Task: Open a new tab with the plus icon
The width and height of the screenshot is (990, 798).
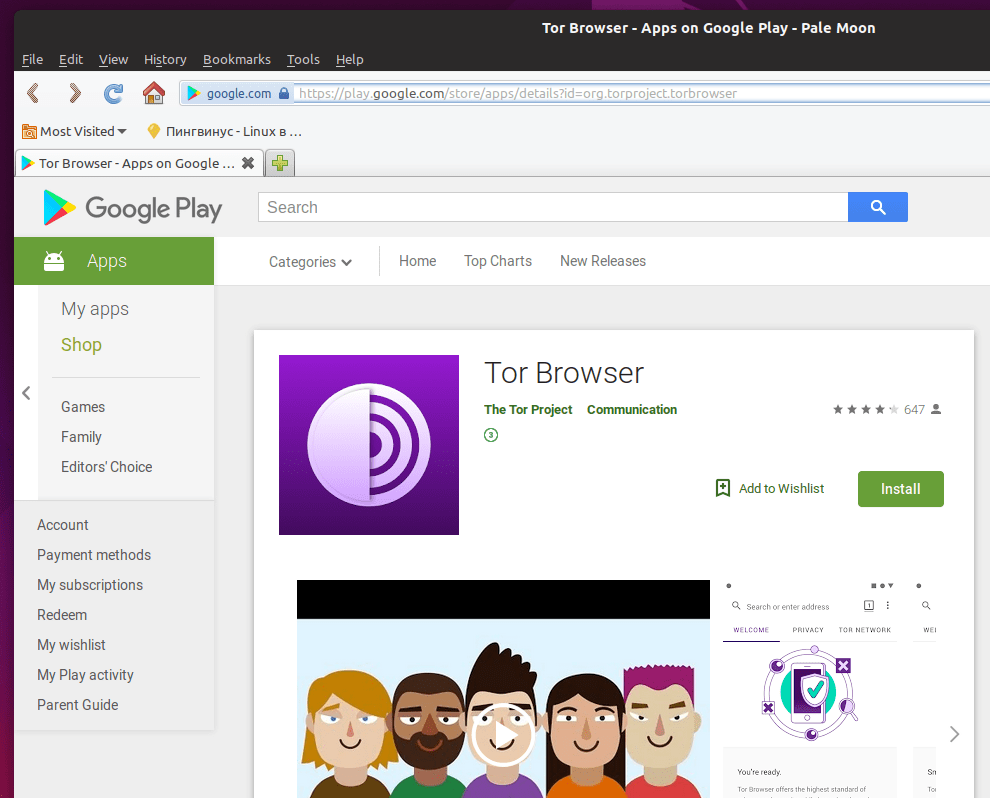Action: [280, 164]
